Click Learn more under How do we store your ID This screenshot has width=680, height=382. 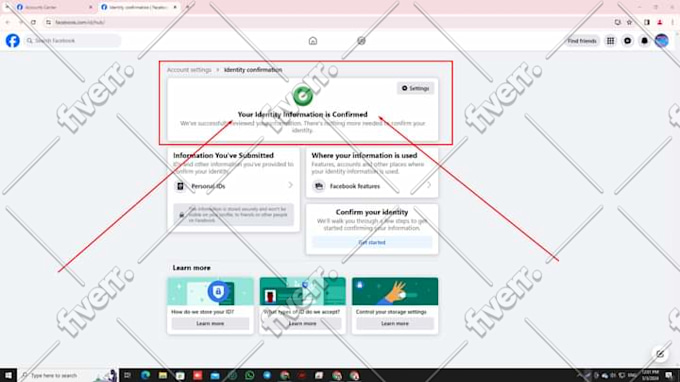click(x=210, y=323)
